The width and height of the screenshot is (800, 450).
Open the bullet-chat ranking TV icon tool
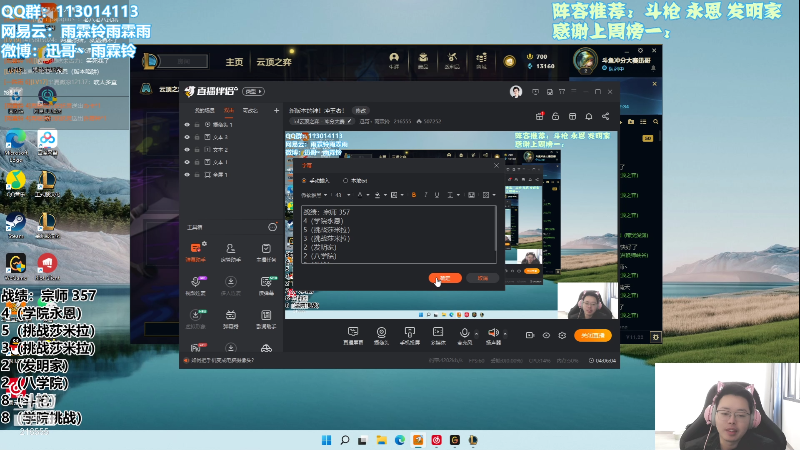[231, 318]
